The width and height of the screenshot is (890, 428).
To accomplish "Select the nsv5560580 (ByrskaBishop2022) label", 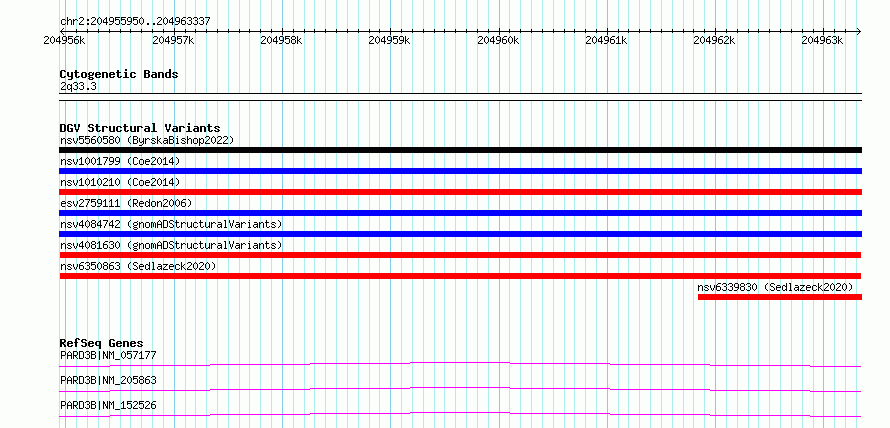I will (146, 140).
